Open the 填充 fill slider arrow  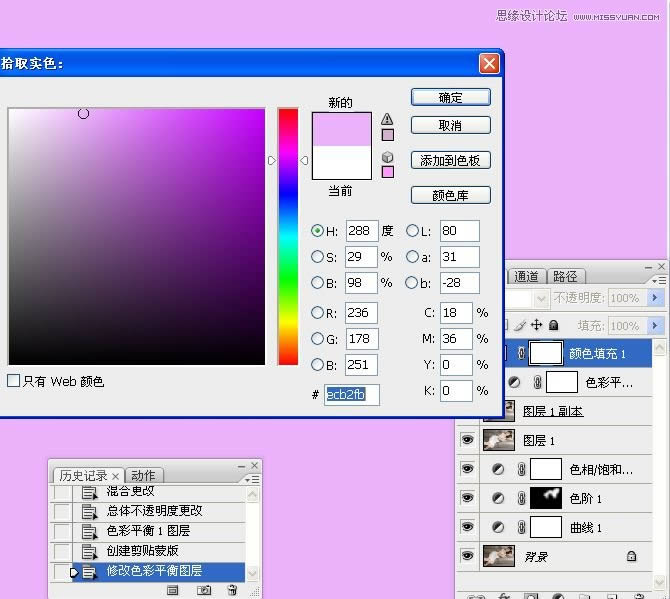656,326
